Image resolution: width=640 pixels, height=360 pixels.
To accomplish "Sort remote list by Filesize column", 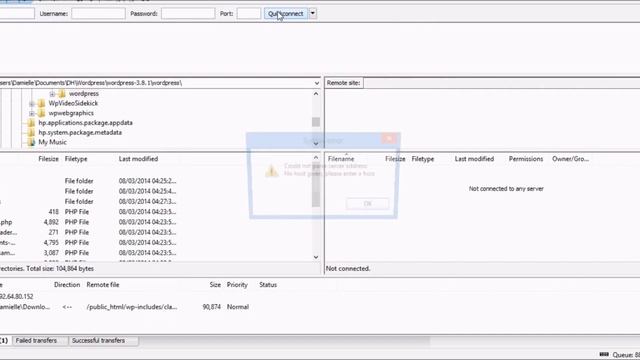I will coord(395,159).
